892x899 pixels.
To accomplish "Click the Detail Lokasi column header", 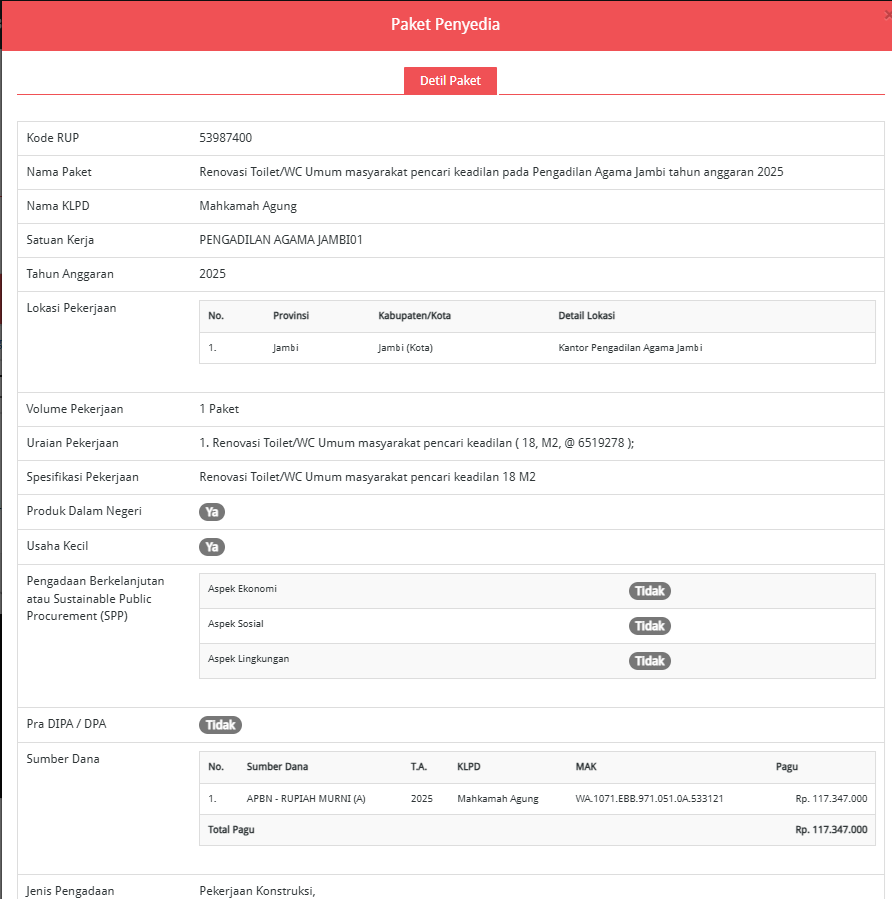I will click(586, 316).
